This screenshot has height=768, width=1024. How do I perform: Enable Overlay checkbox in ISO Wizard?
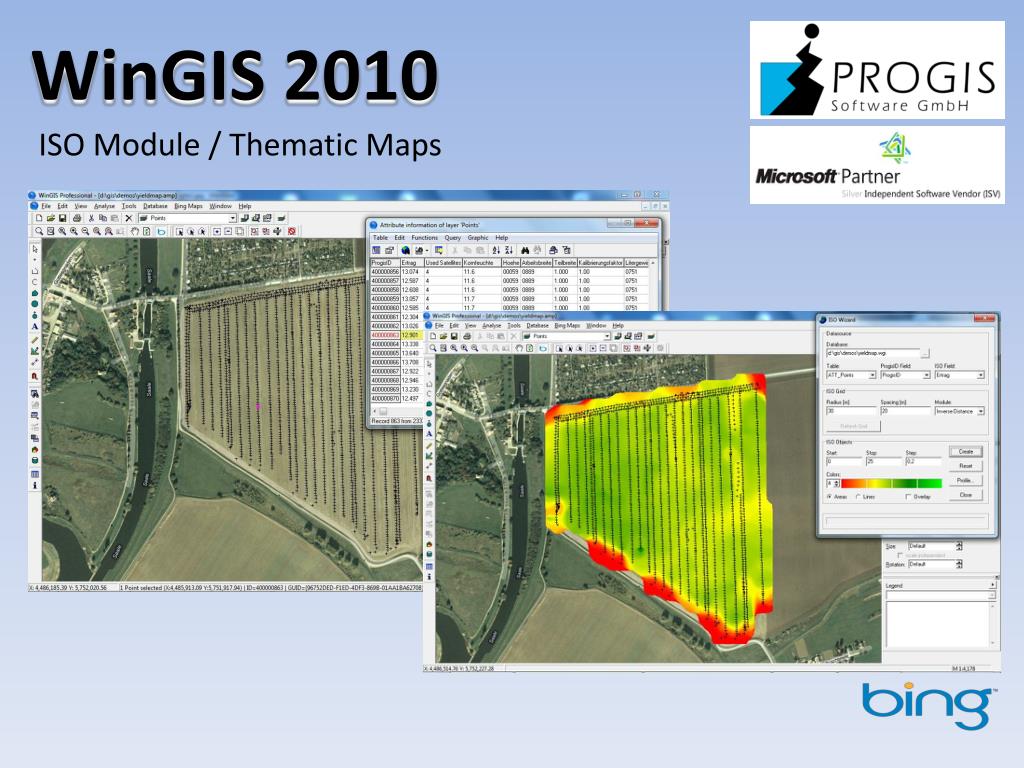tap(908, 496)
